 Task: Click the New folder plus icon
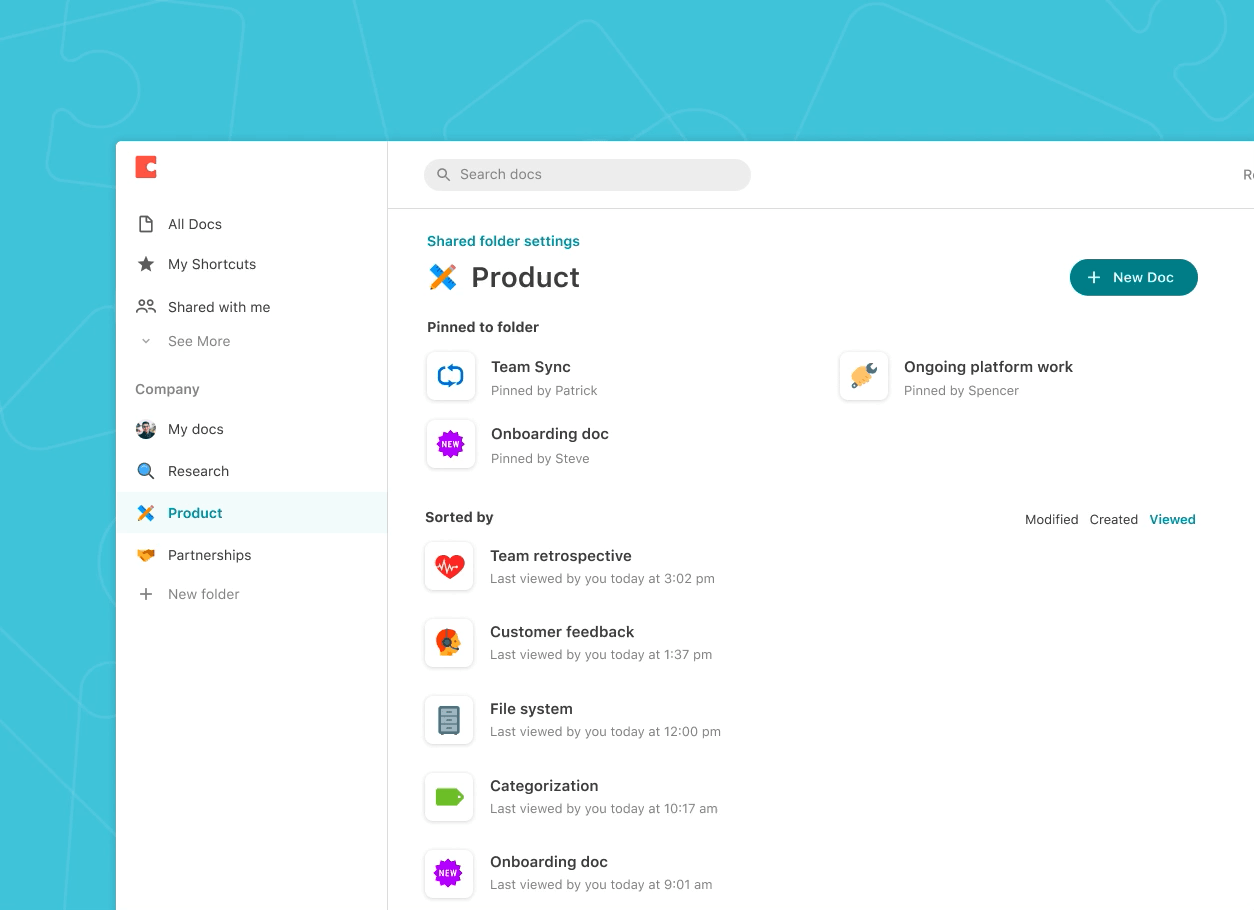tap(146, 594)
